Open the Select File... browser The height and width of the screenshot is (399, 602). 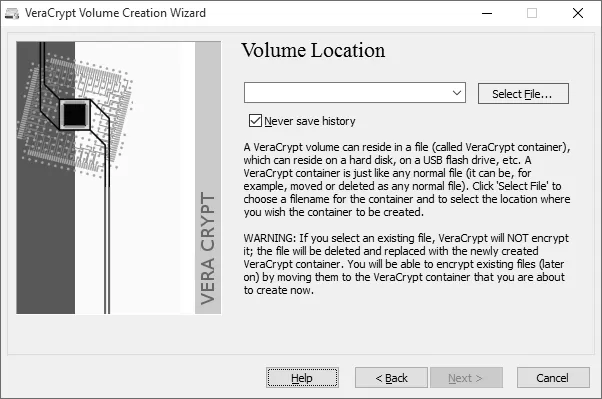coord(523,94)
